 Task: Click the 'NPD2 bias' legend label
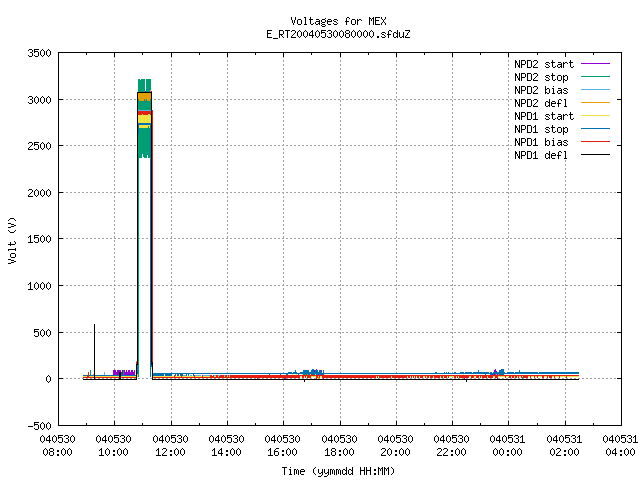[x=541, y=90]
